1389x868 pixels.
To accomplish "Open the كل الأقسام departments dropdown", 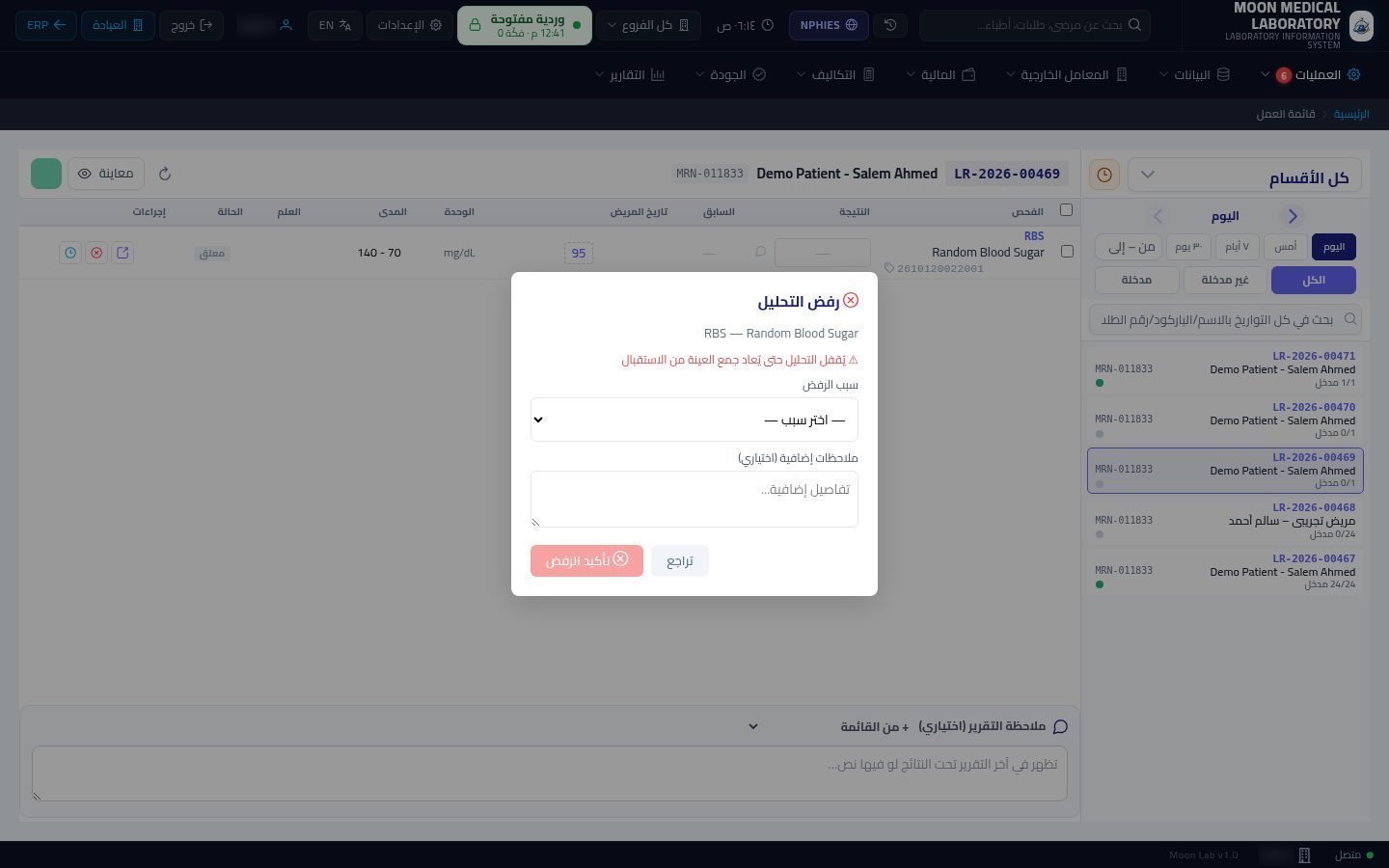I will coord(1244,175).
